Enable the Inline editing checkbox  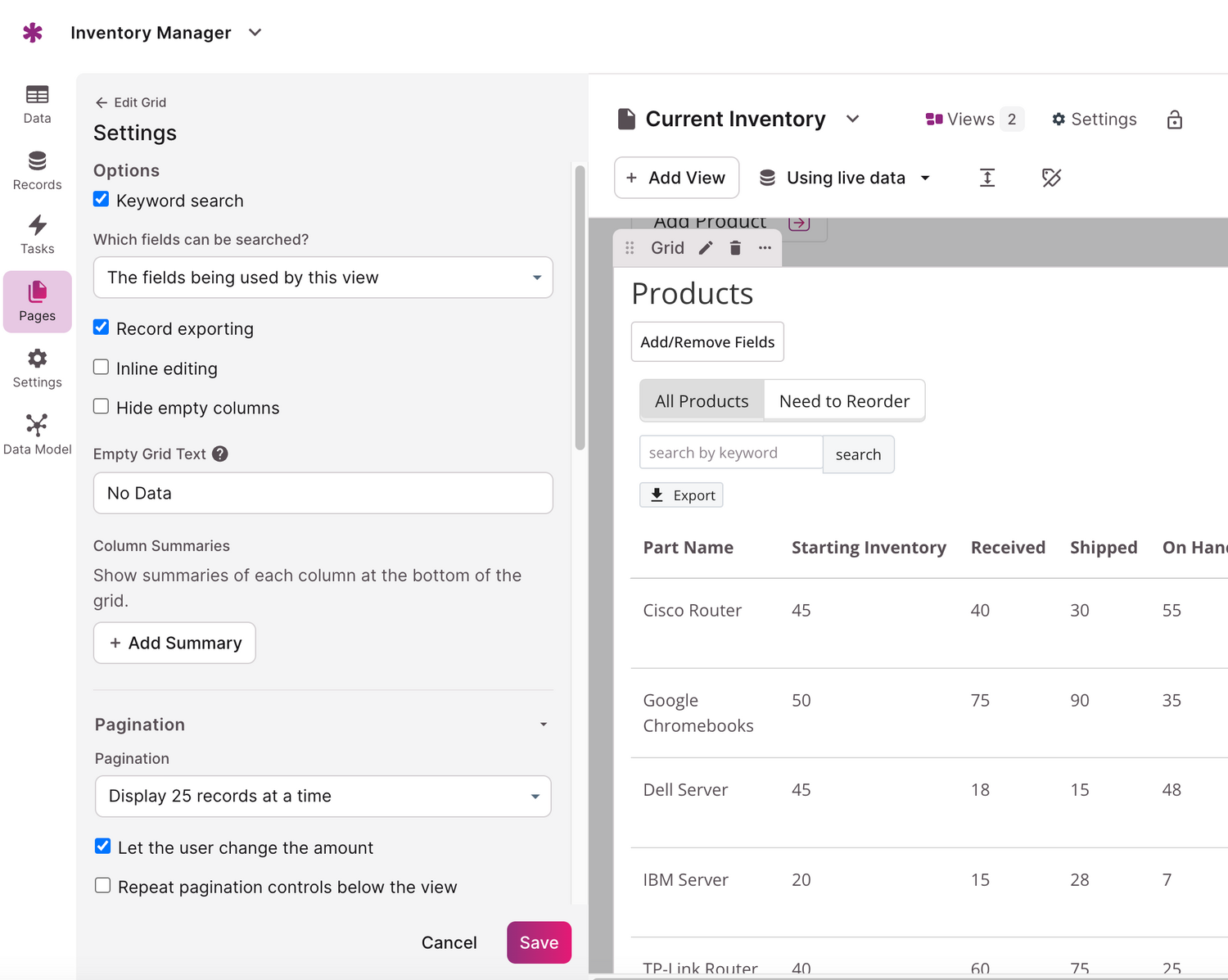point(102,368)
